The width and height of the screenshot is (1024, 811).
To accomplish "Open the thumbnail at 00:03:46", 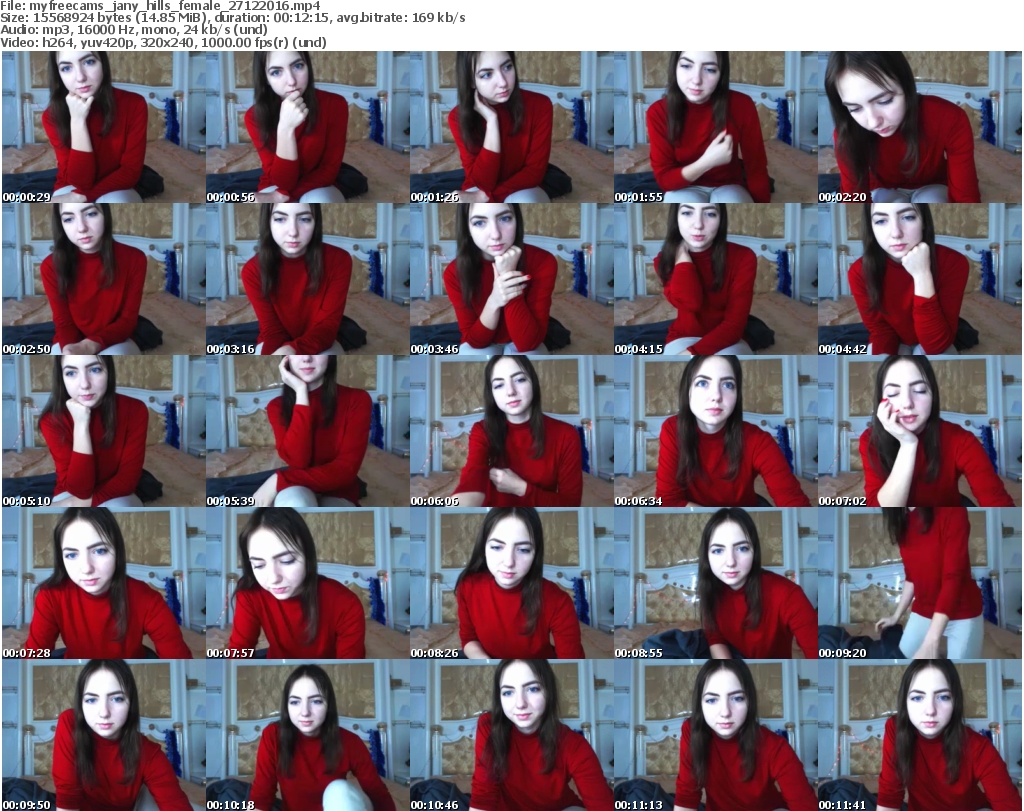I will coord(511,279).
